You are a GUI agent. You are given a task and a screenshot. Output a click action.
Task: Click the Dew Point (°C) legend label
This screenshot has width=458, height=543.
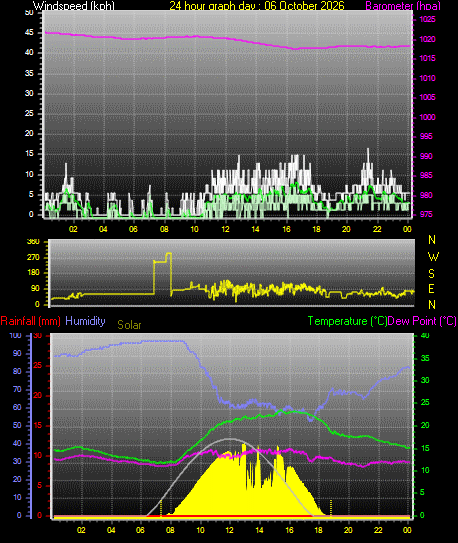tap(422, 321)
